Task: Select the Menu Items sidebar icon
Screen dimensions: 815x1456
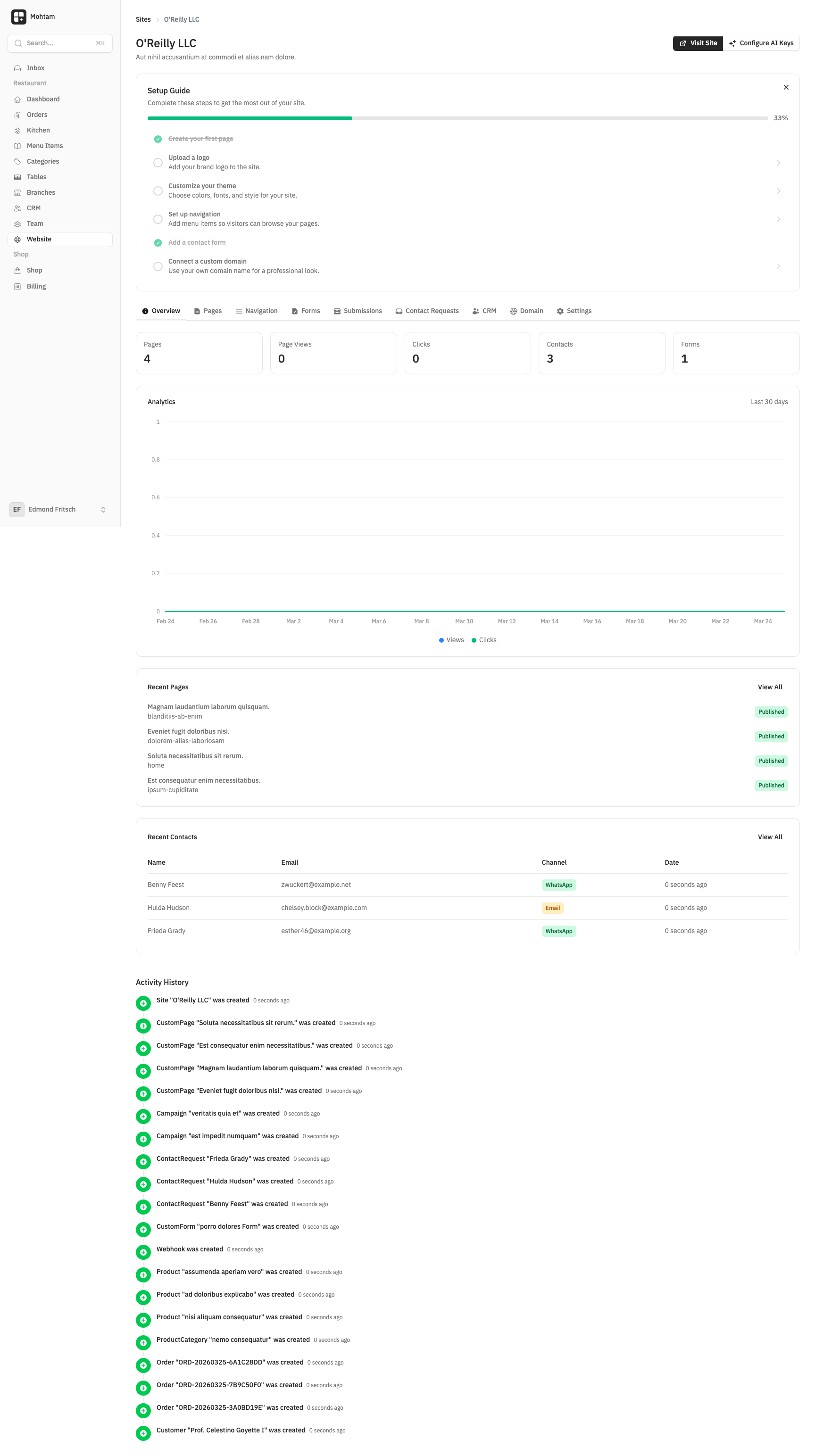Action: 17,145
